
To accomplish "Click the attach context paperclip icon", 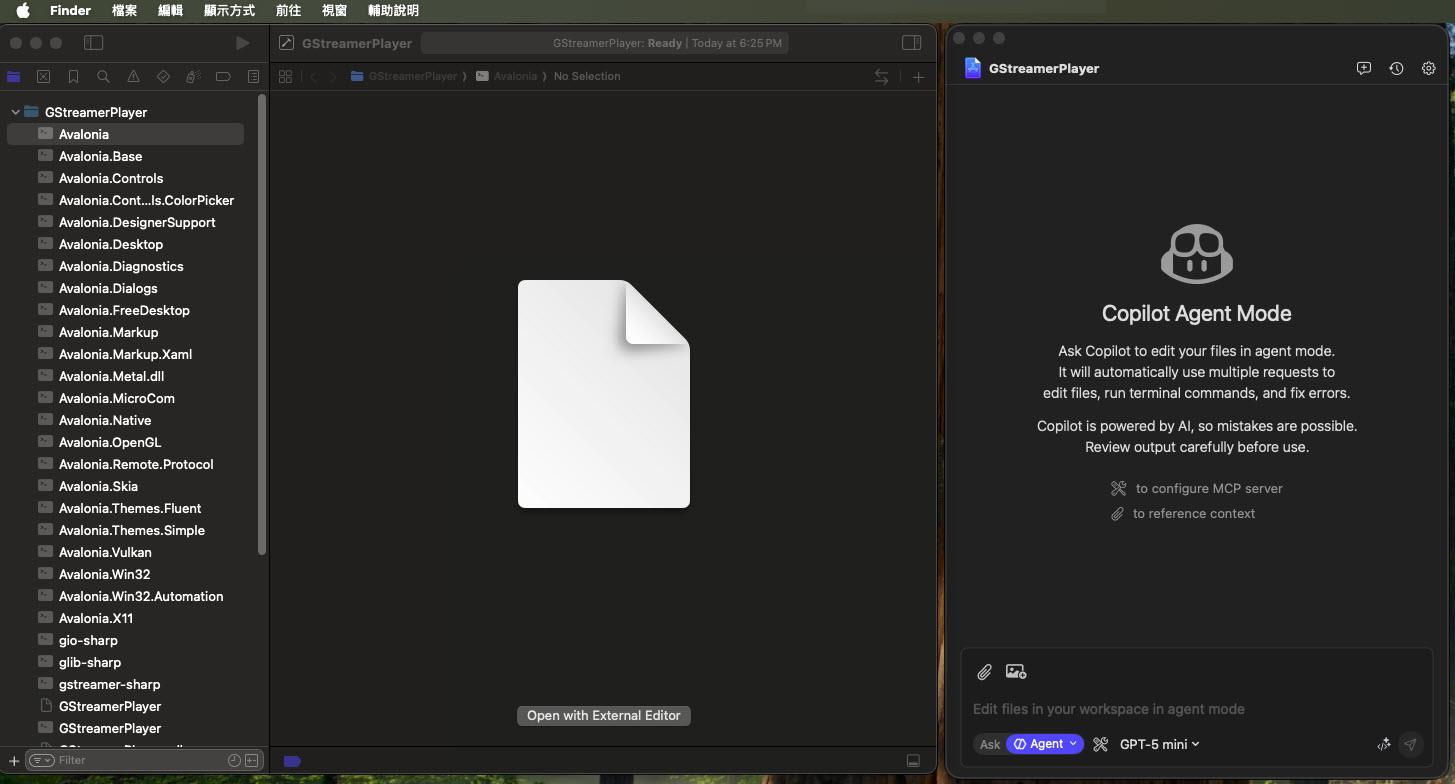I will click(984, 672).
